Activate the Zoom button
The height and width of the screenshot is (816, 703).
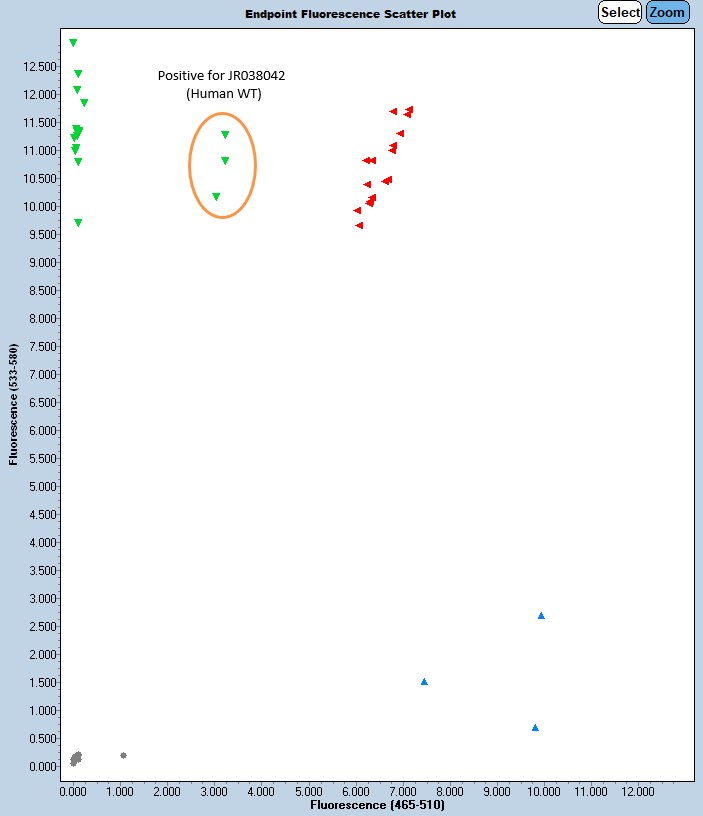coord(667,13)
